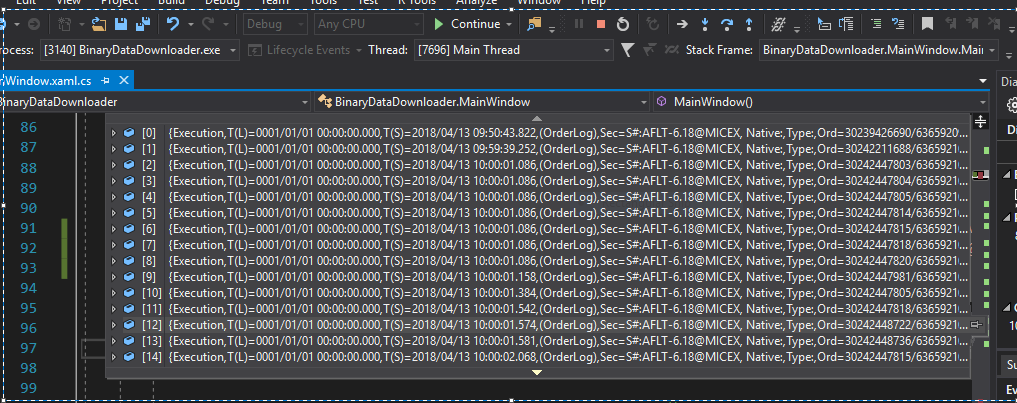
Task: Open the Process dropdown for BinaryDataDownloader.exe
Action: (x=233, y=49)
